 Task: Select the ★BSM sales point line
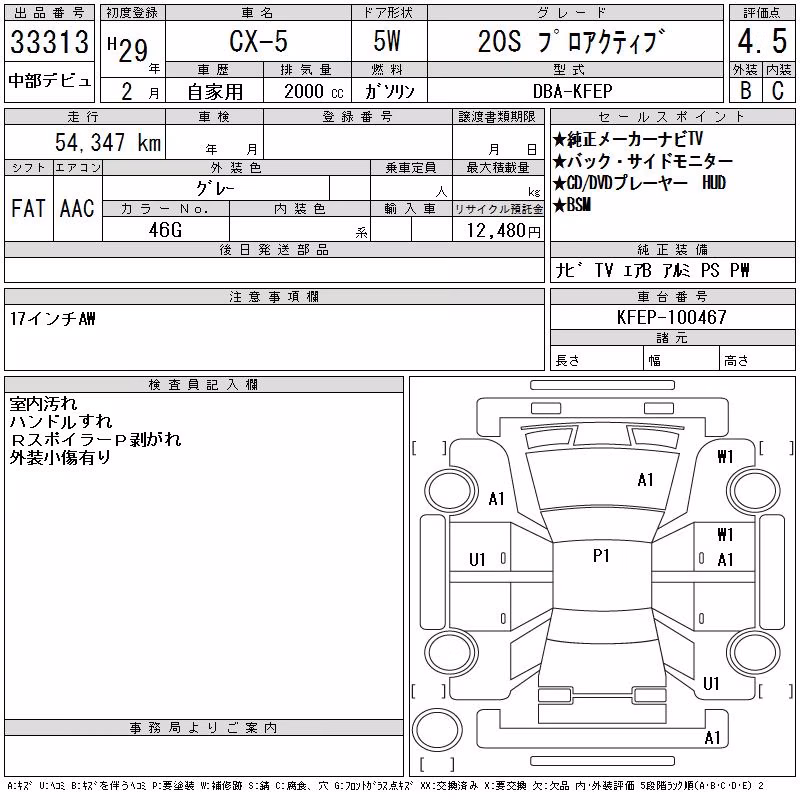pyautogui.click(x=572, y=205)
